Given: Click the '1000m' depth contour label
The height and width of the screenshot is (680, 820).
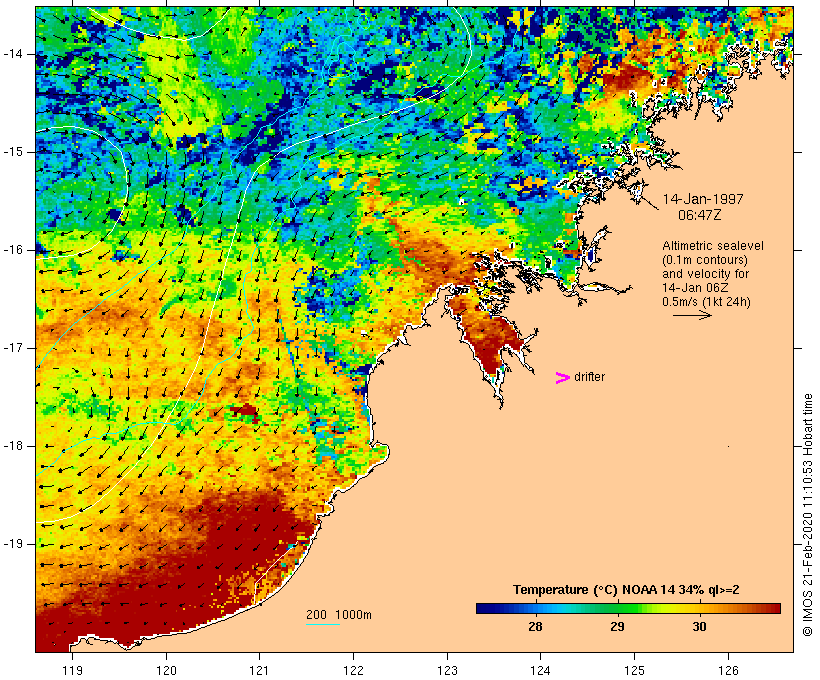Looking at the screenshot, I should point(353,615).
